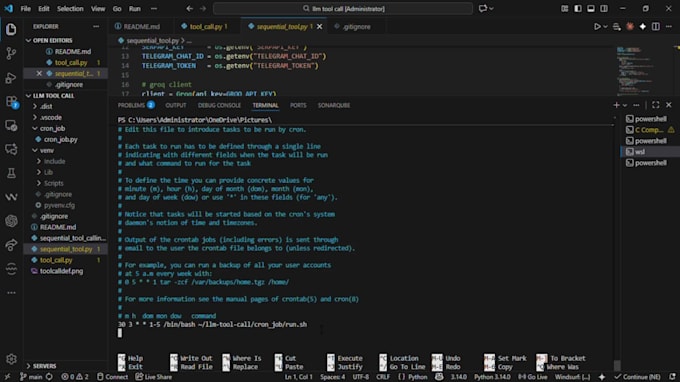Image resolution: width=680 pixels, height=382 pixels.
Task: Open Explorer views and more actions ellipsis
Action: 96,26
